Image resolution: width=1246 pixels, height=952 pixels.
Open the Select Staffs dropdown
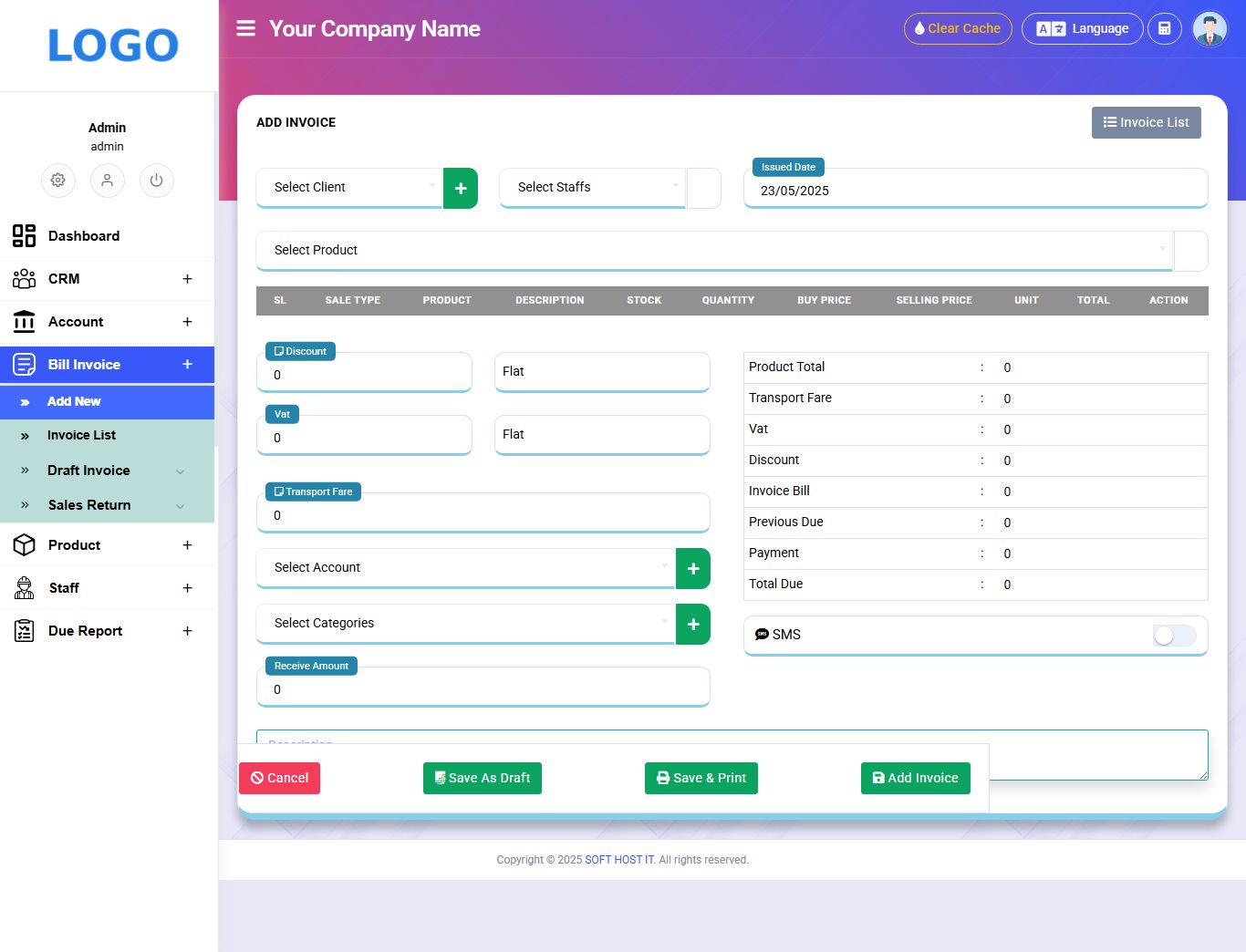pyautogui.click(x=592, y=188)
